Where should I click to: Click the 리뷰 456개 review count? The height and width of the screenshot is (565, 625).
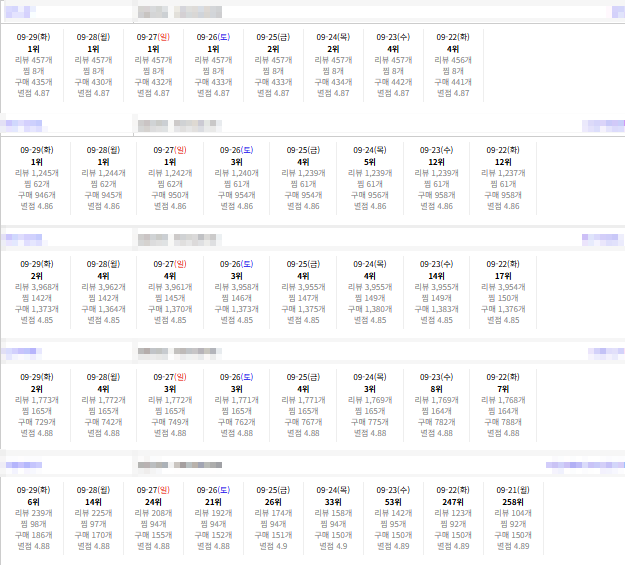coord(453,60)
